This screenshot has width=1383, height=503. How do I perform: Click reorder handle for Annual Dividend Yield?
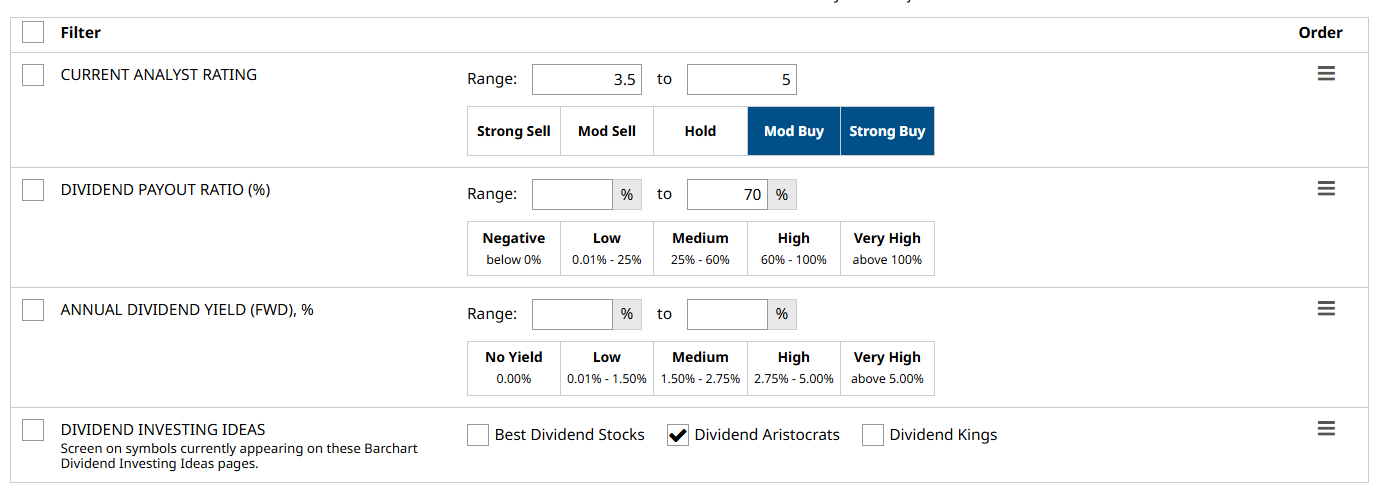pos(1326,309)
